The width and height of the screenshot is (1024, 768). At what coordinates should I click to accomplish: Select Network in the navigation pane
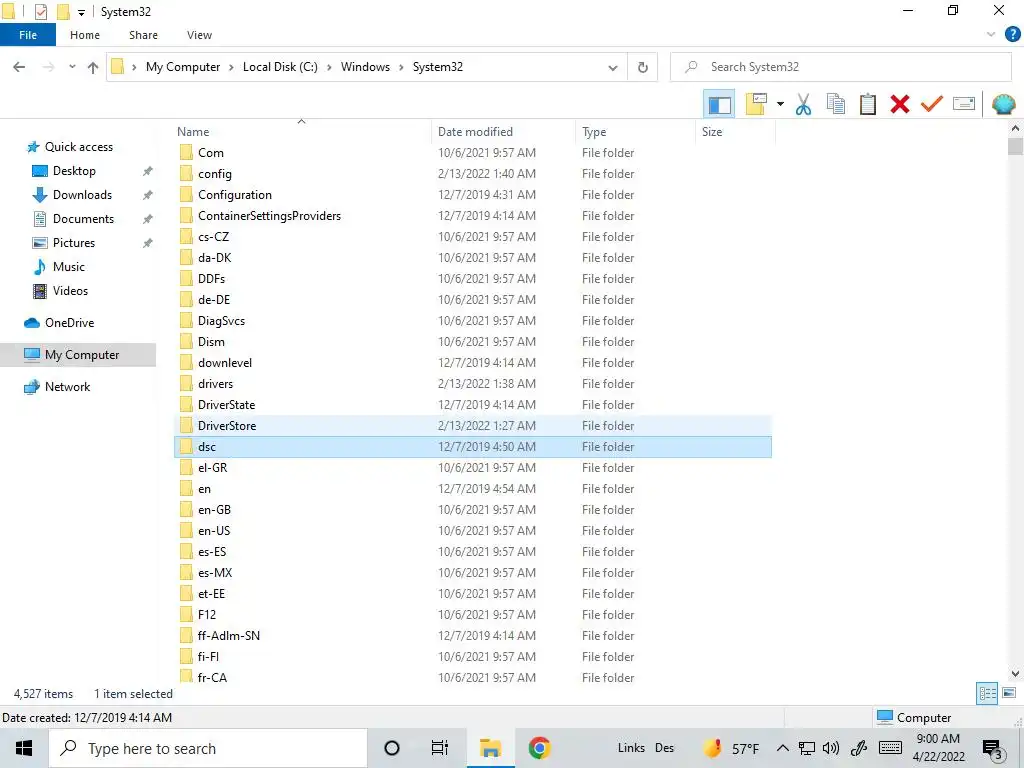[x=67, y=387]
